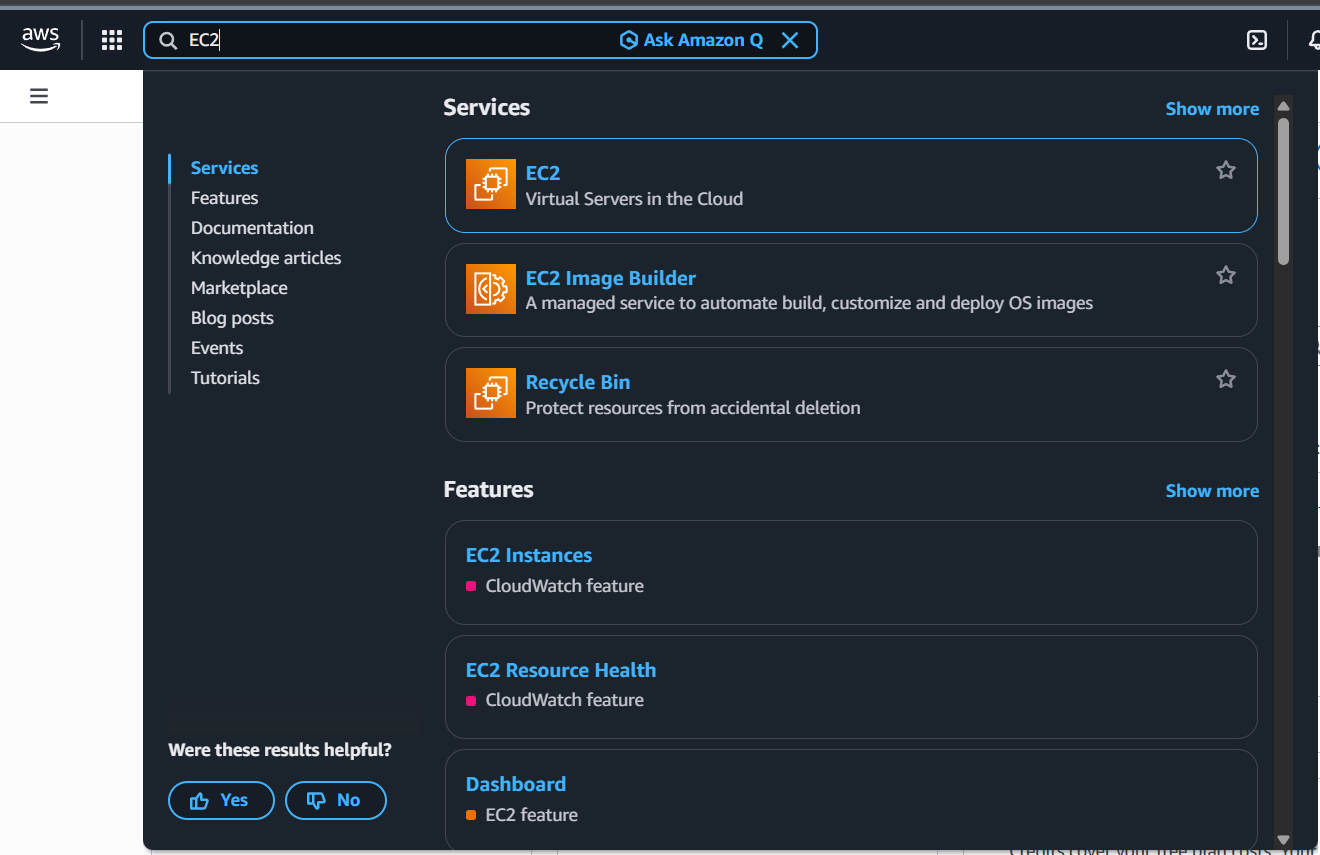Viewport: 1320px width, 855px height.
Task: Select Events in the results sidebar
Action: (x=217, y=348)
